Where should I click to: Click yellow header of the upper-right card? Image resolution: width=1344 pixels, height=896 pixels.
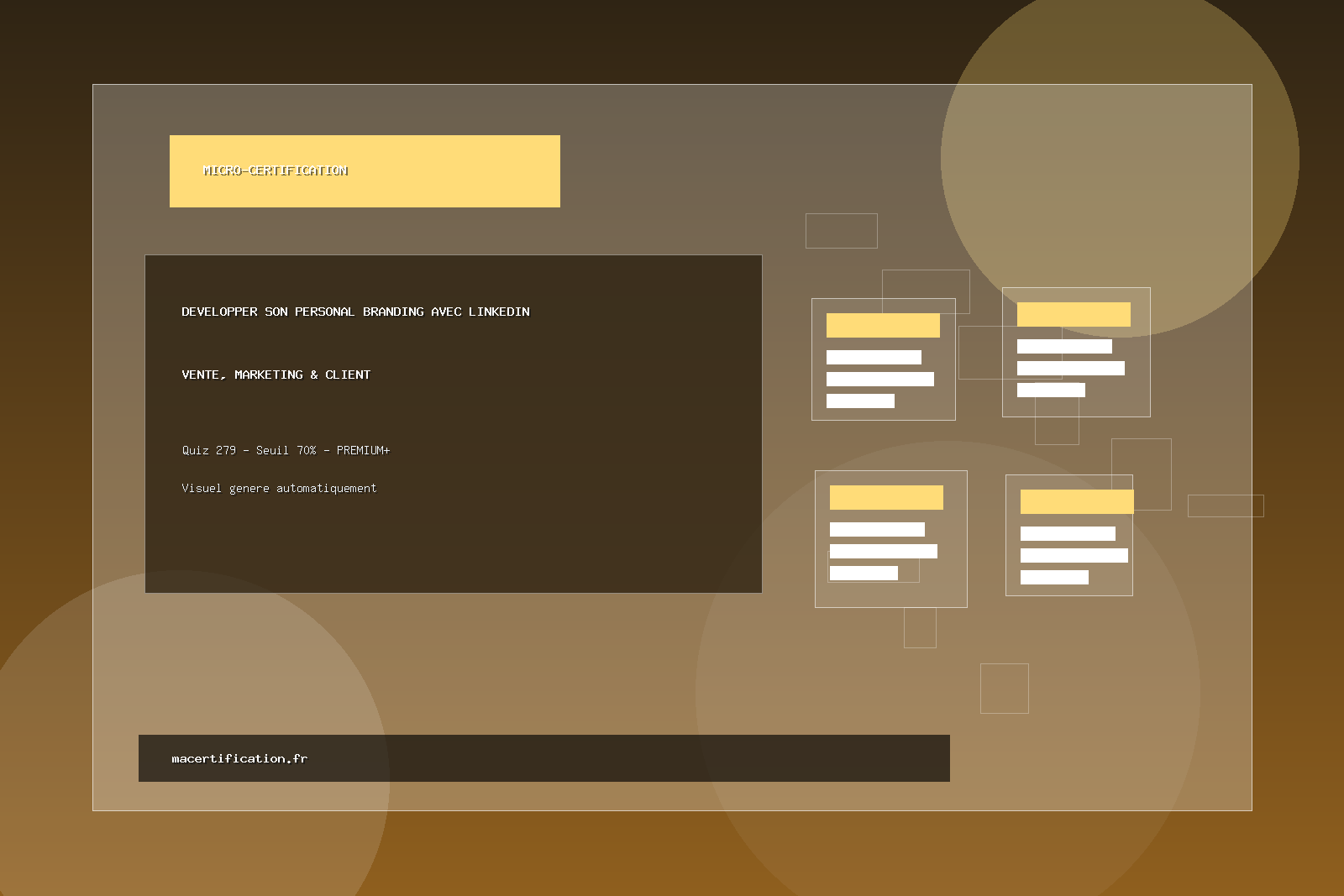pos(1074,314)
